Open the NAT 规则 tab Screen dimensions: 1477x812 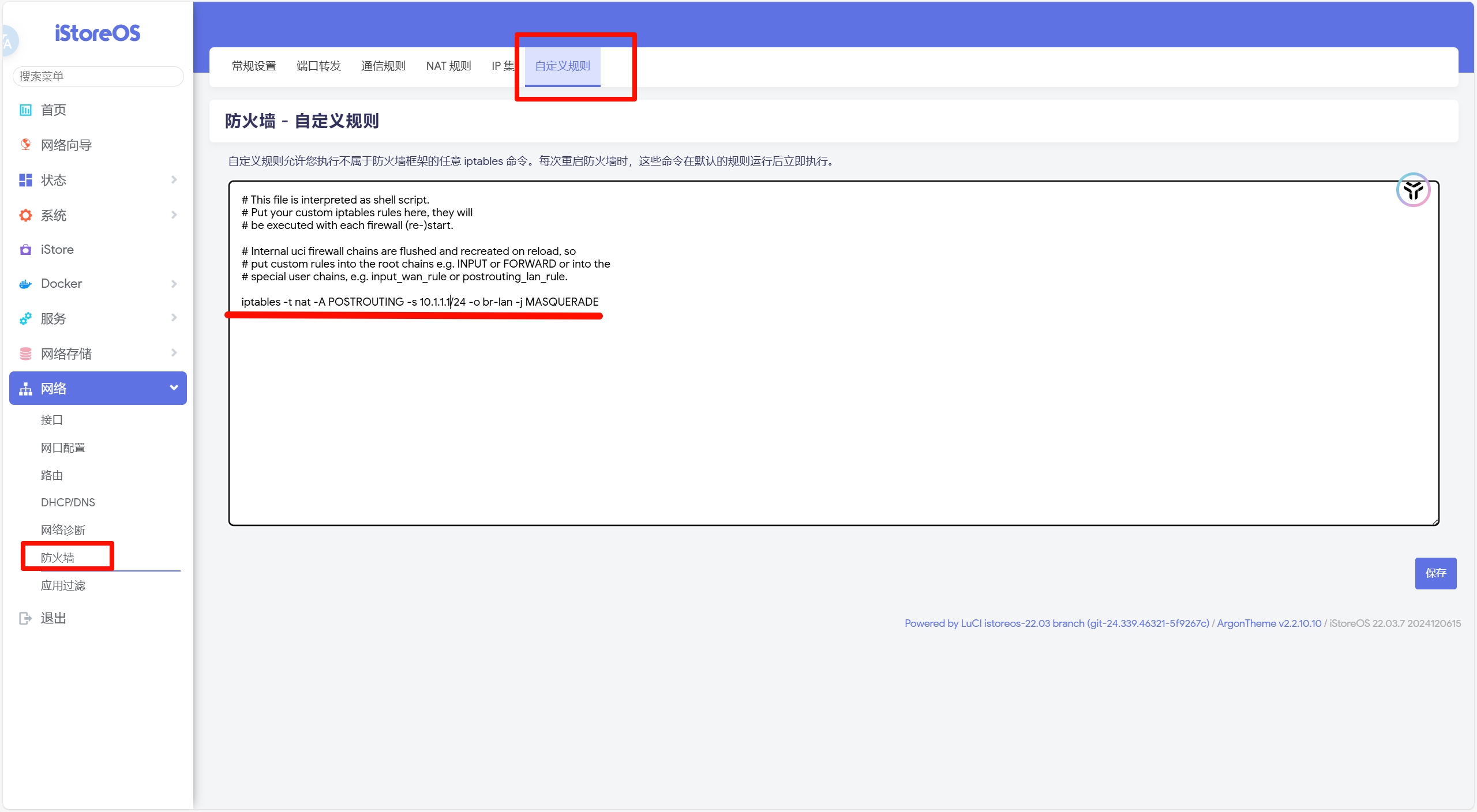[448, 66]
